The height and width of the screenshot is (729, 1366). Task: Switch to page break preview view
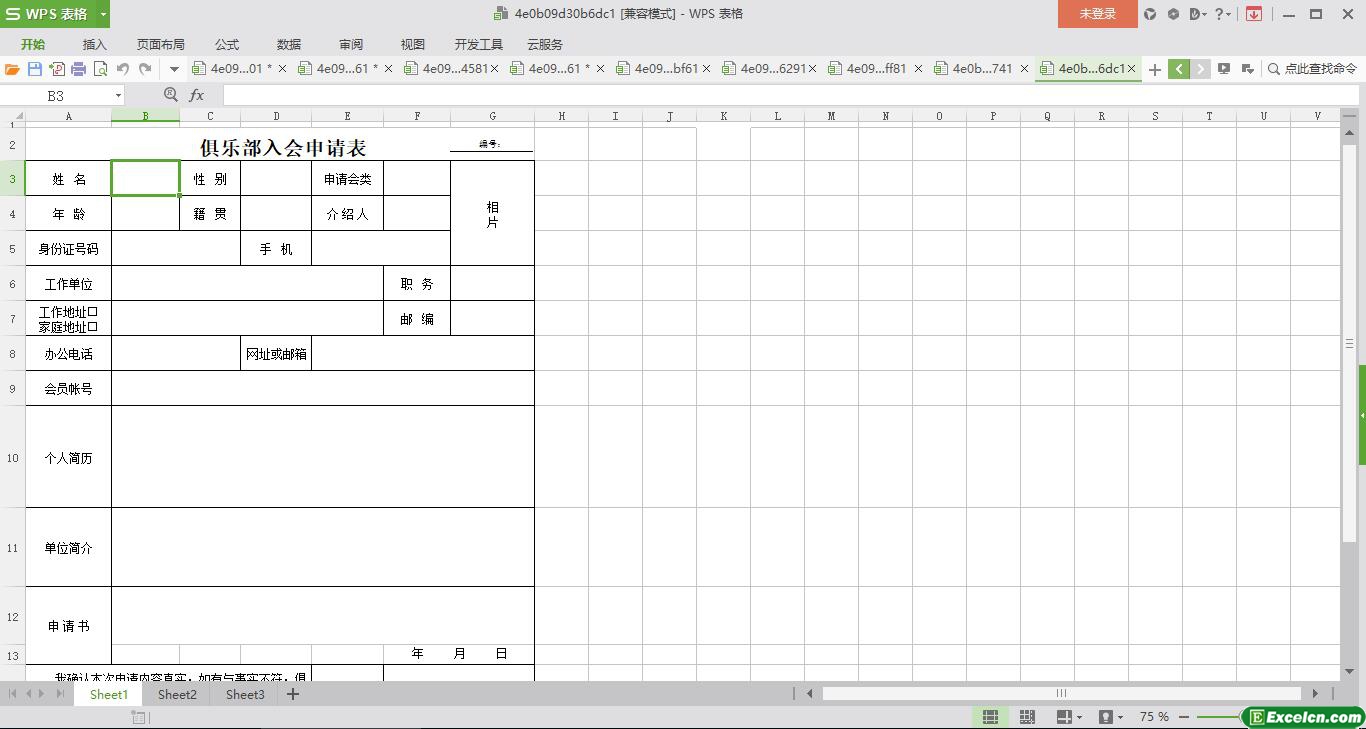(1027, 717)
